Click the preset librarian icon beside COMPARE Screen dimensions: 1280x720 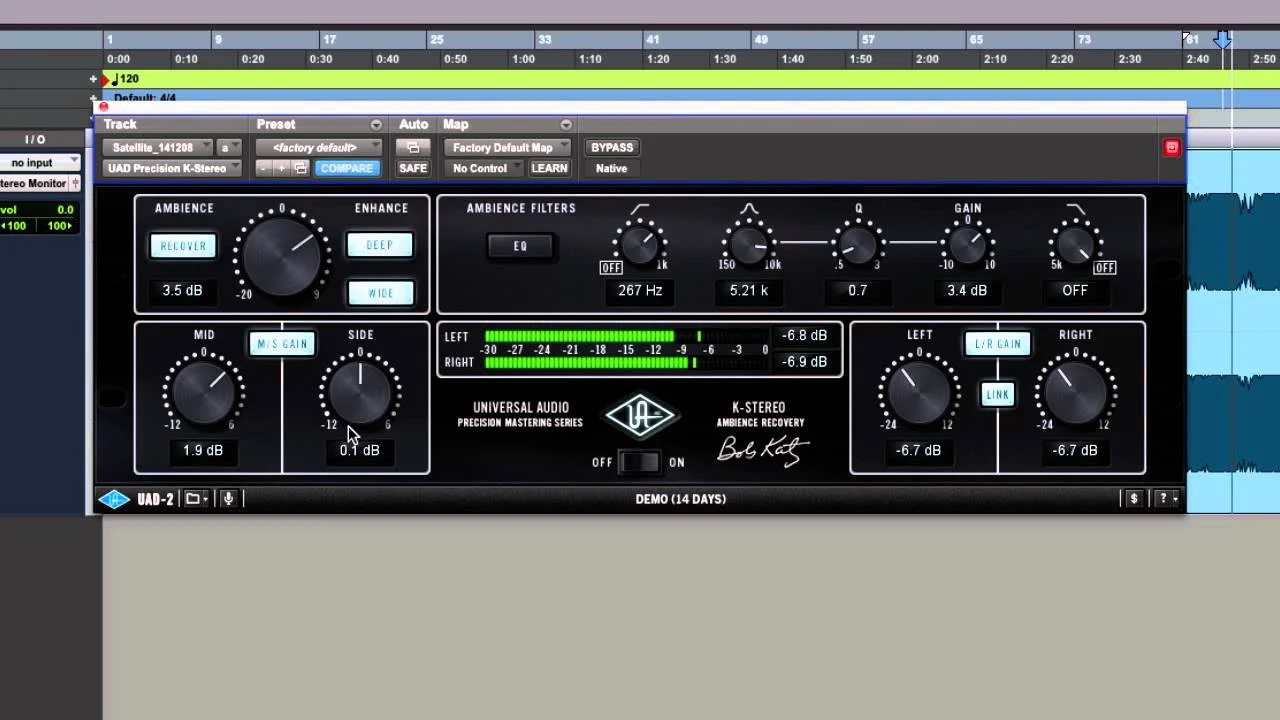[x=300, y=168]
